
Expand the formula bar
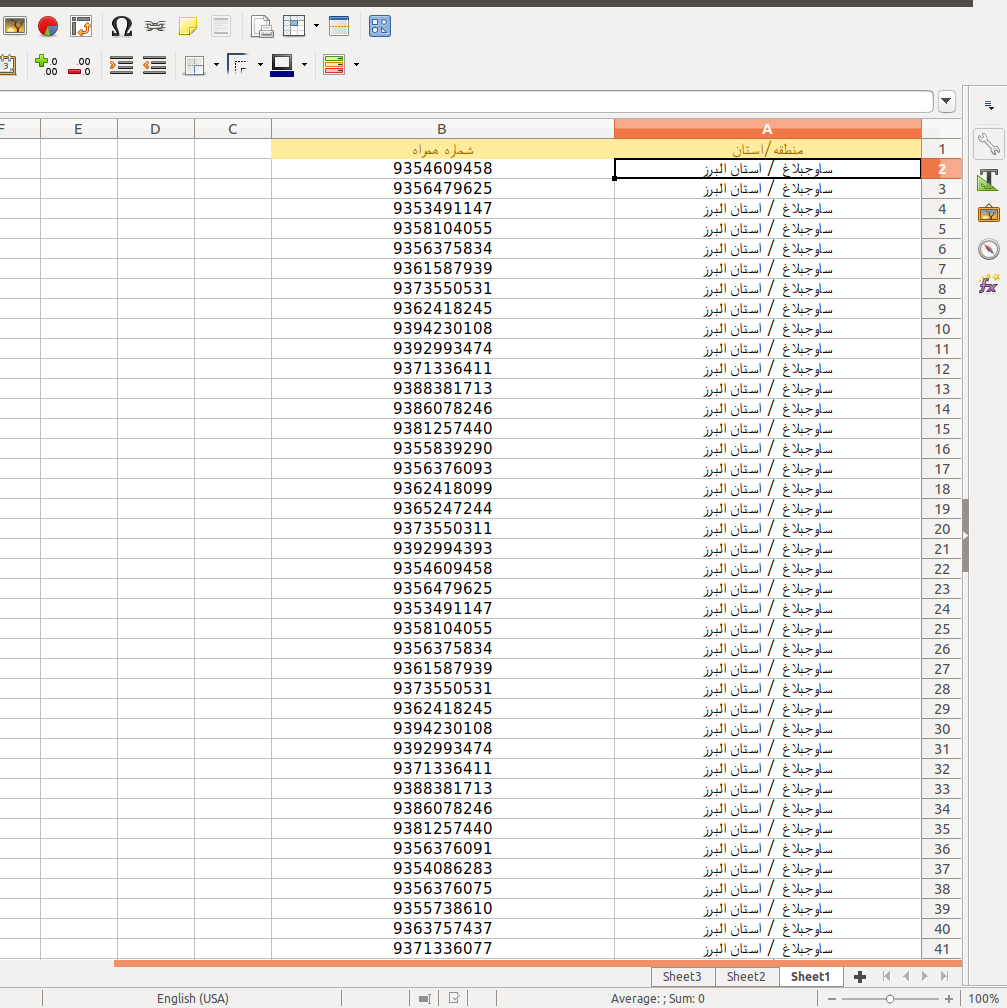pyautogui.click(x=946, y=101)
